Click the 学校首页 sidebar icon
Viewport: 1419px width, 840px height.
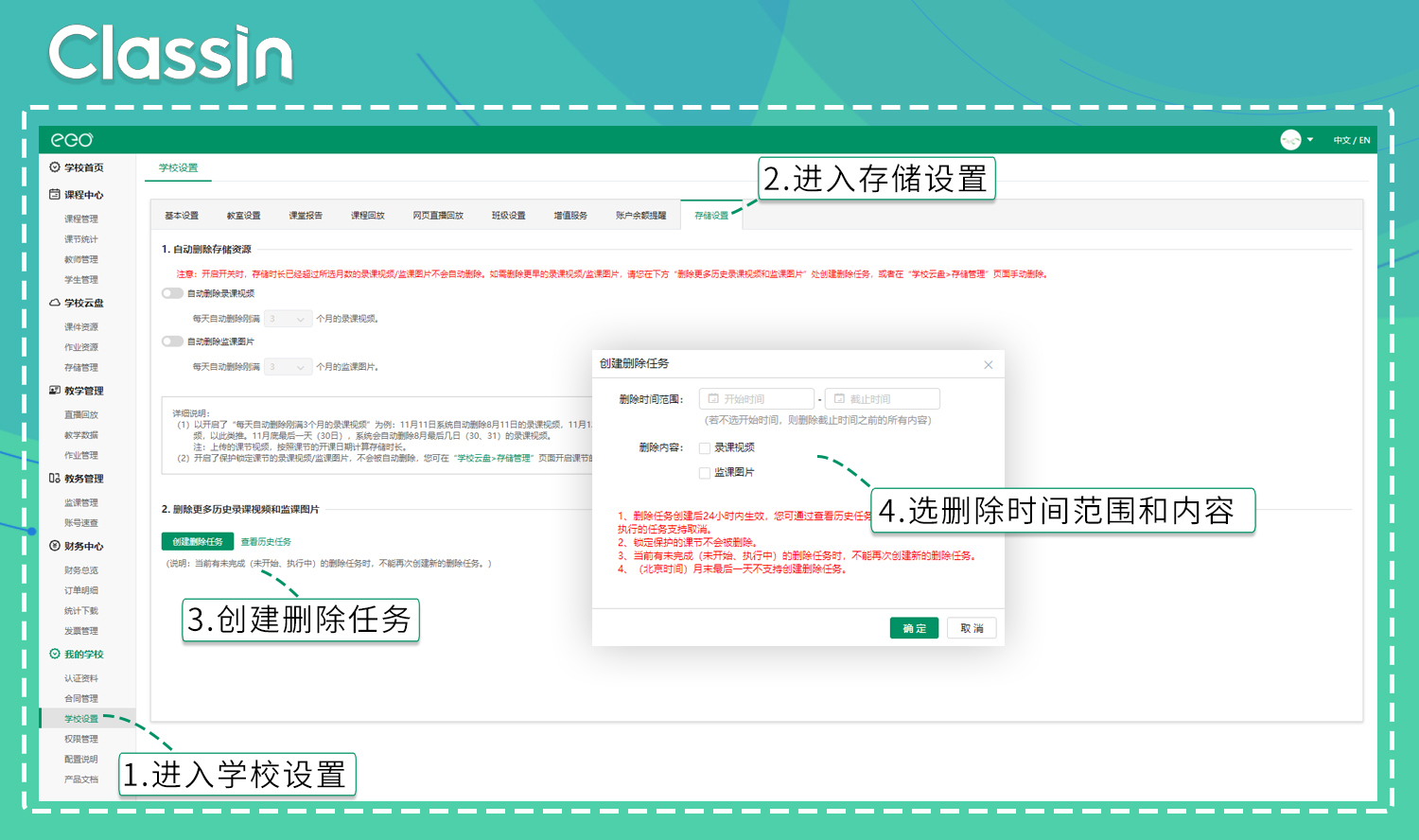[55, 167]
